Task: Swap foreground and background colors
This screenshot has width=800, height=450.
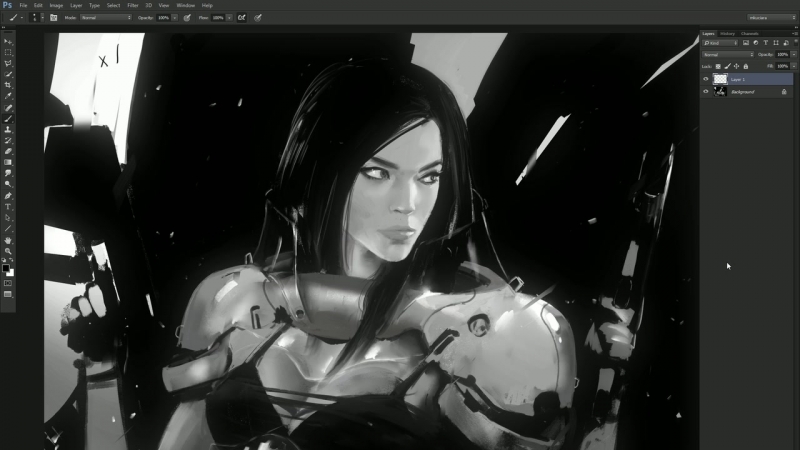Action: pos(11,260)
